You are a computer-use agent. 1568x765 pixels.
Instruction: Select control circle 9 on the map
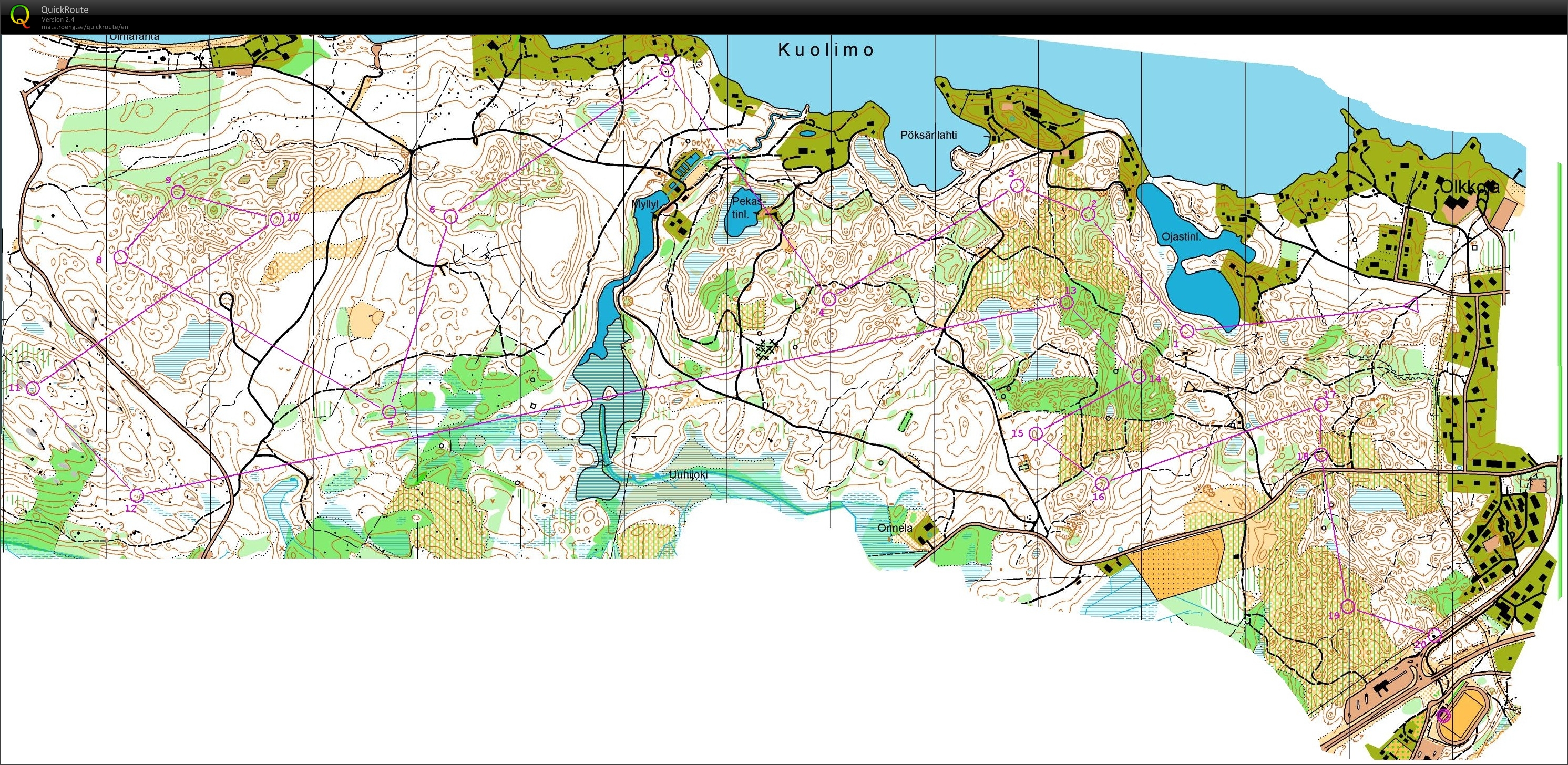pyautogui.click(x=177, y=192)
